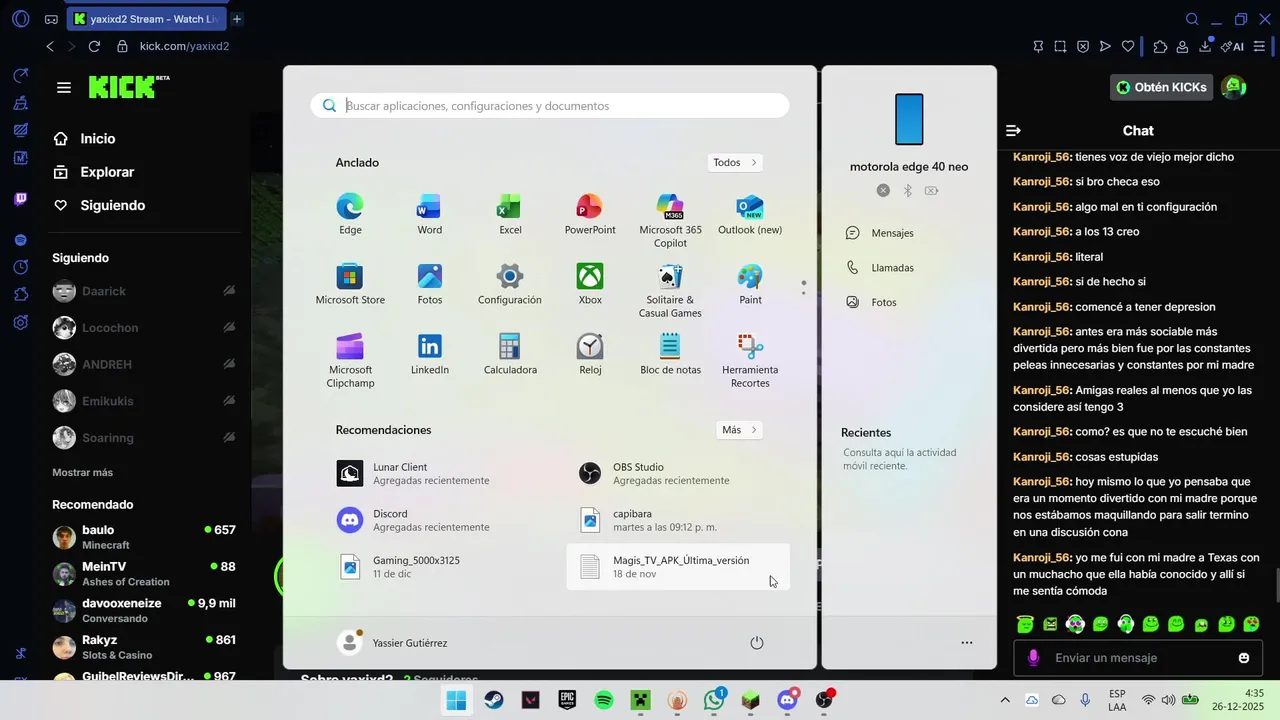Open MeinTV Ashes of Creation channel

(144, 574)
